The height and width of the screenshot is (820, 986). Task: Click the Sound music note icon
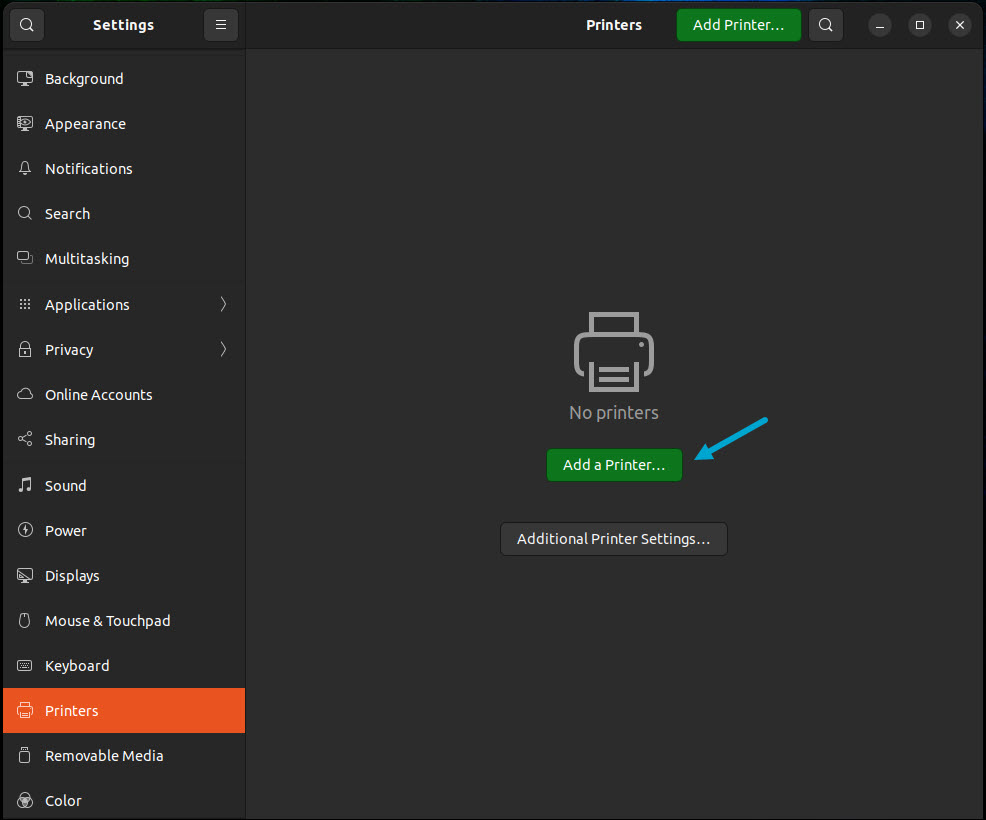[x=24, y=485]
